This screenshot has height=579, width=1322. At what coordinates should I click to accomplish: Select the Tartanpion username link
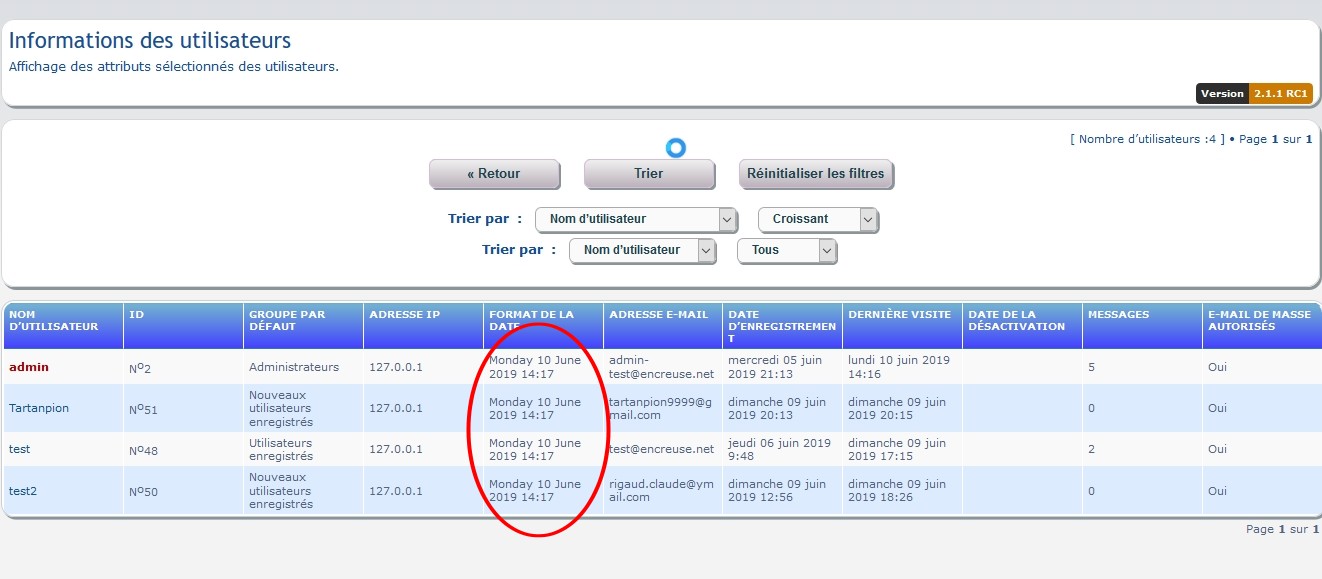[x=39, y=408]
